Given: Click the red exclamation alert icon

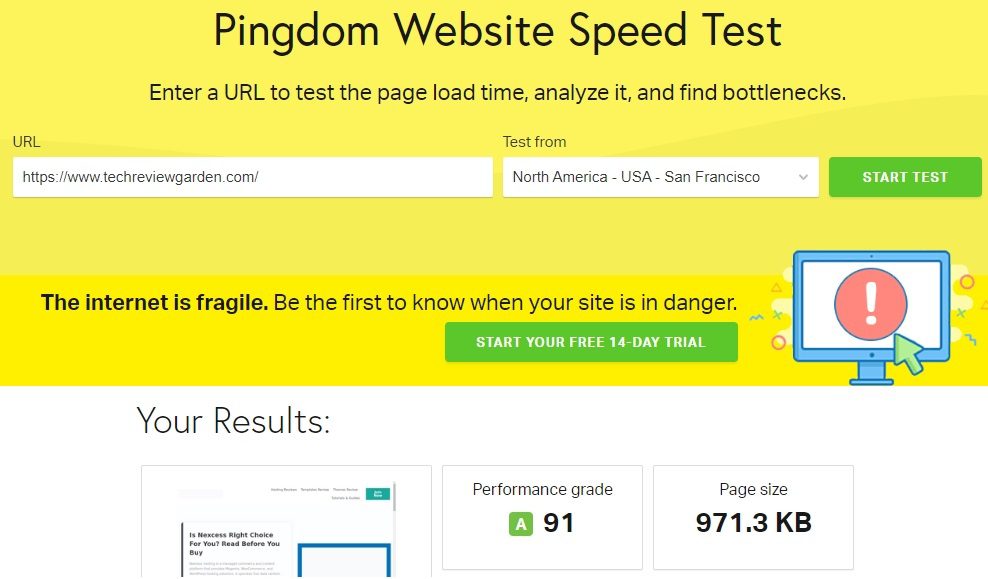Looking at the screenshot, I should (x=871, y=304).
